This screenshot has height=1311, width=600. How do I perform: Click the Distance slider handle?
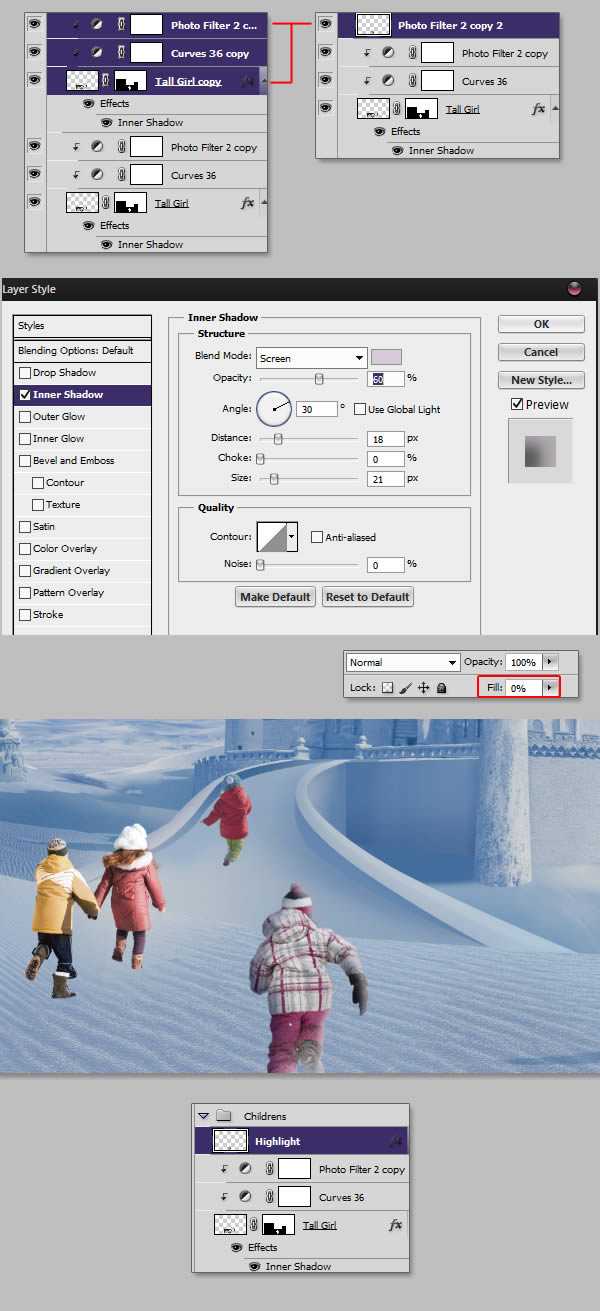[279, 439]
